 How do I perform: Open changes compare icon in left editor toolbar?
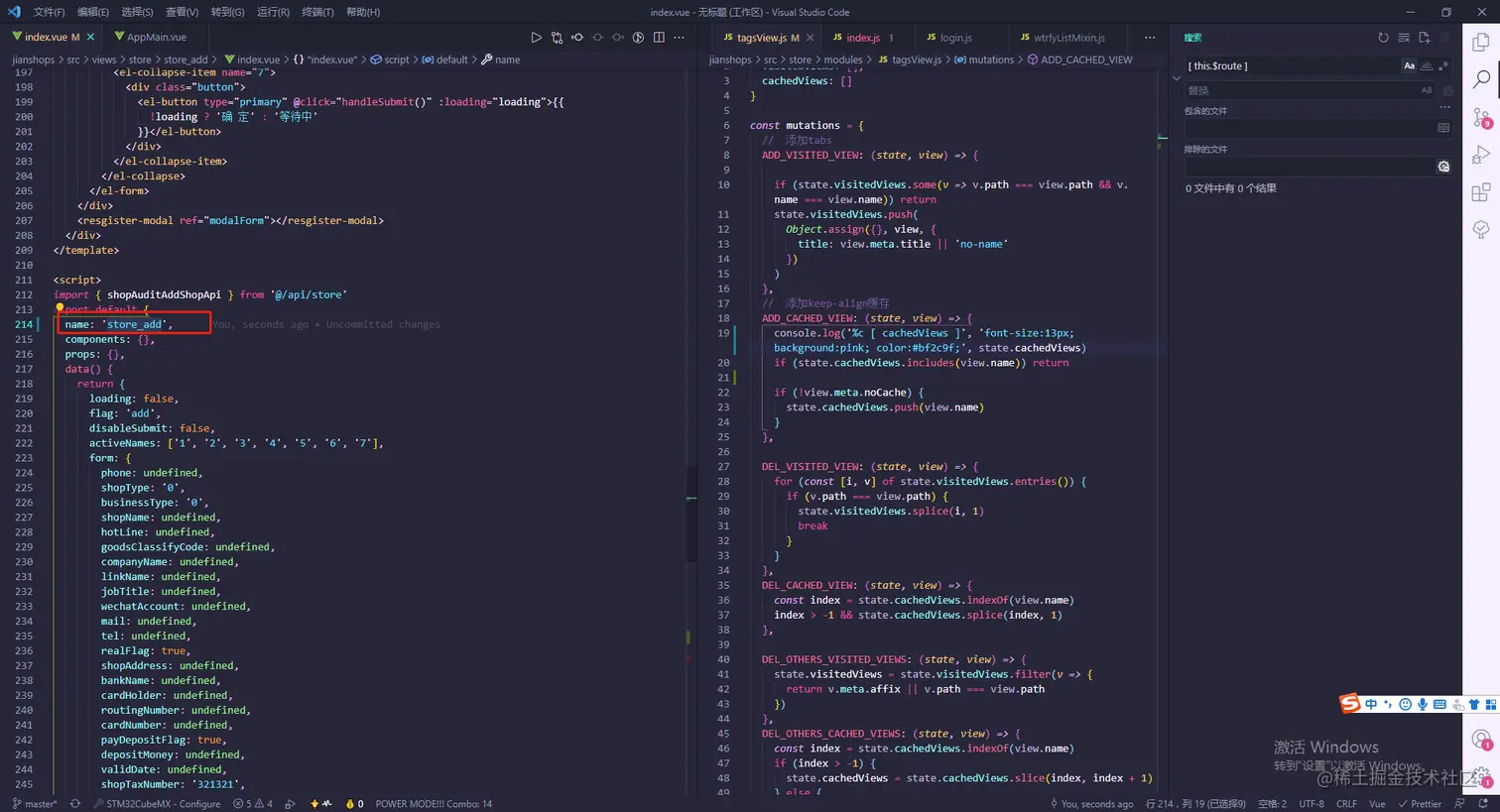pos(557,38)
